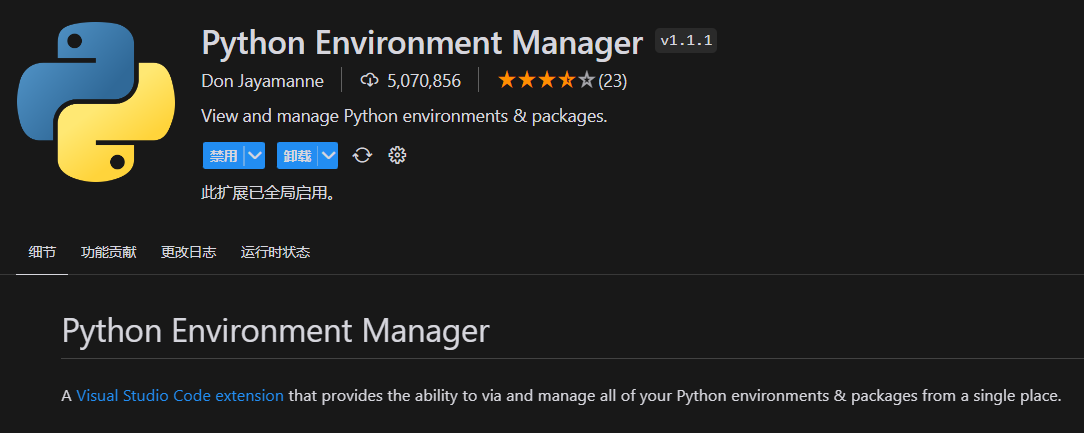Click the 卸载 uninstall button
This screenshot has width=1084, height=433.
coord(297,156)
